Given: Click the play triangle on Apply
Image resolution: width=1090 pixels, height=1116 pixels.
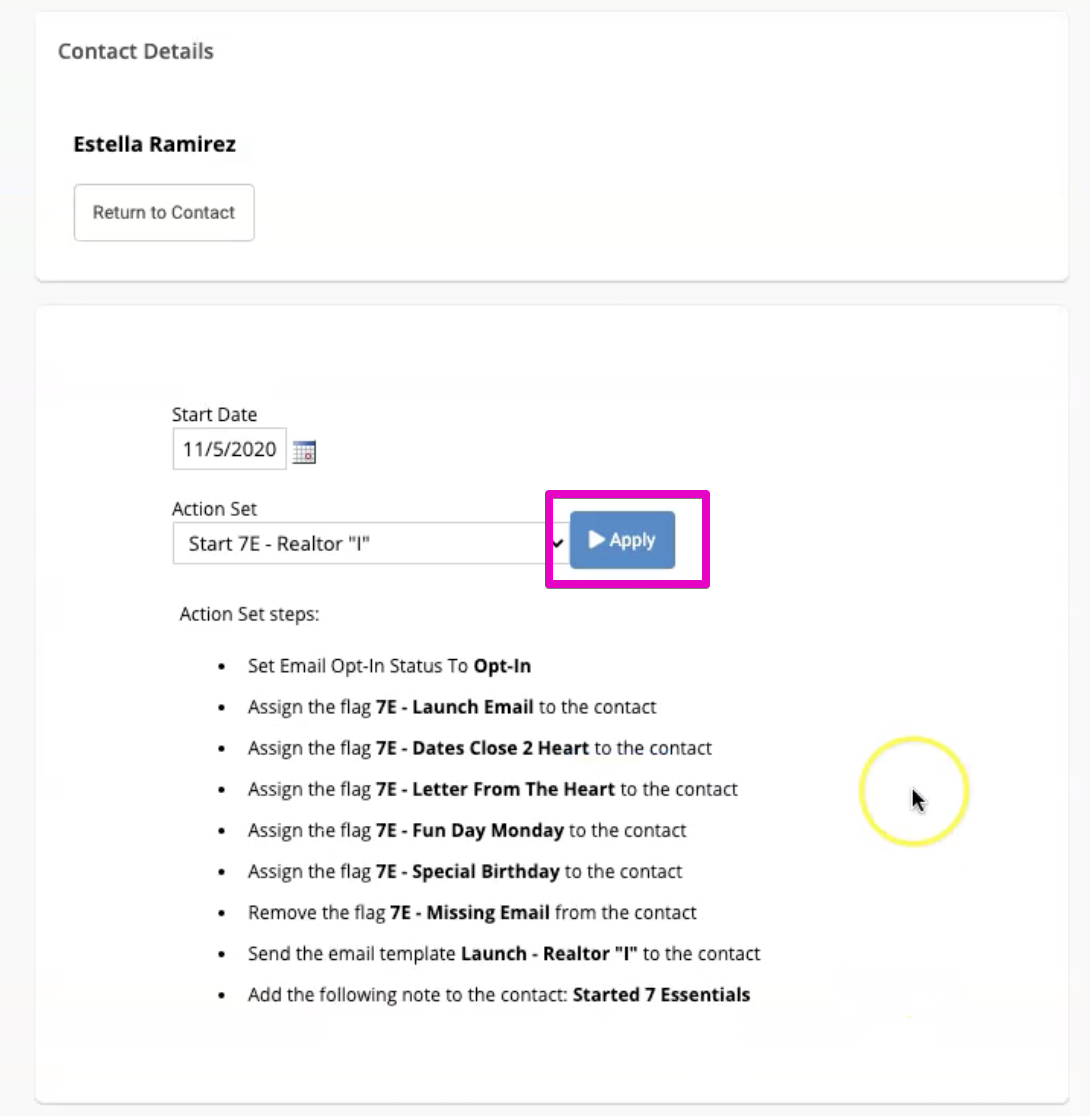Looking at the screenshot, I should [596, 539].
